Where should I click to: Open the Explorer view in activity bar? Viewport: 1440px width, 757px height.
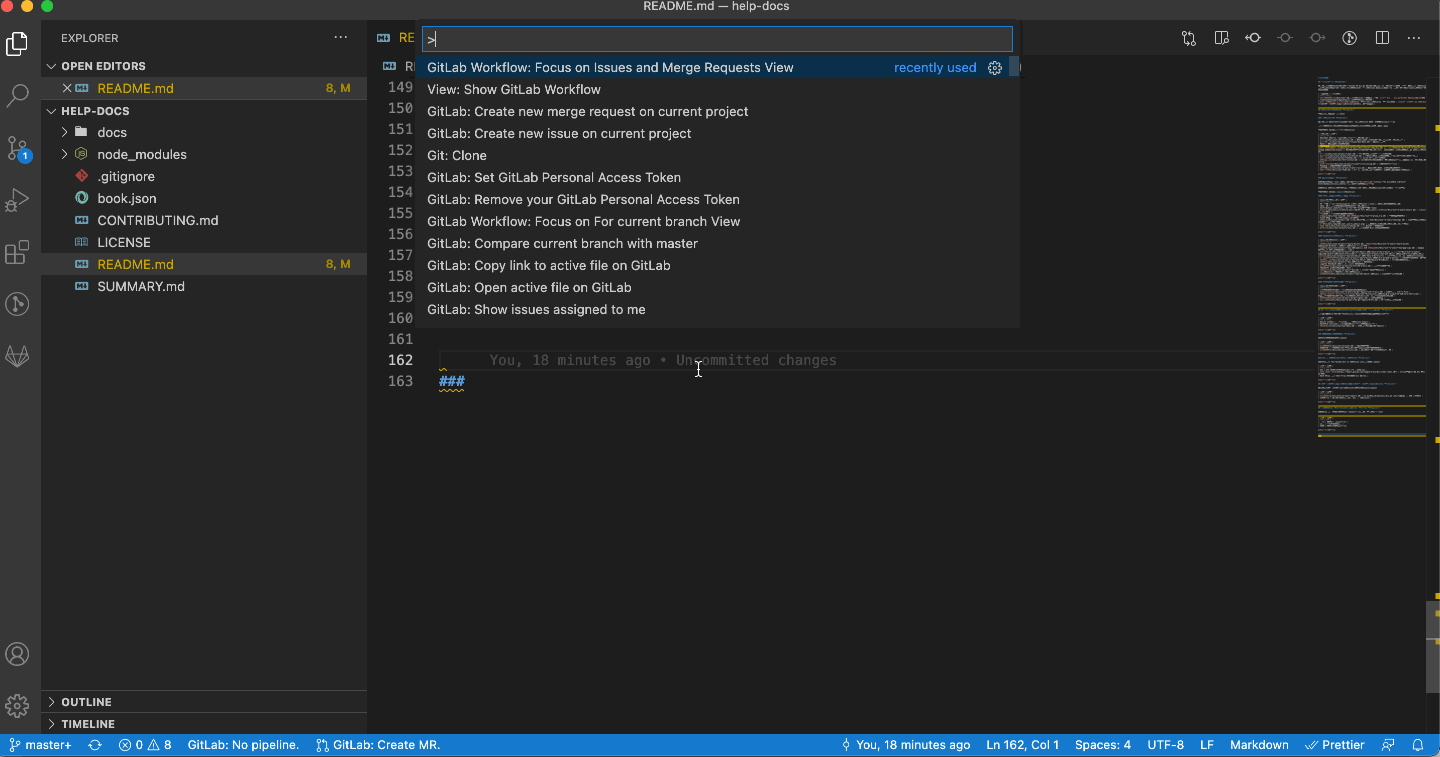17,44
